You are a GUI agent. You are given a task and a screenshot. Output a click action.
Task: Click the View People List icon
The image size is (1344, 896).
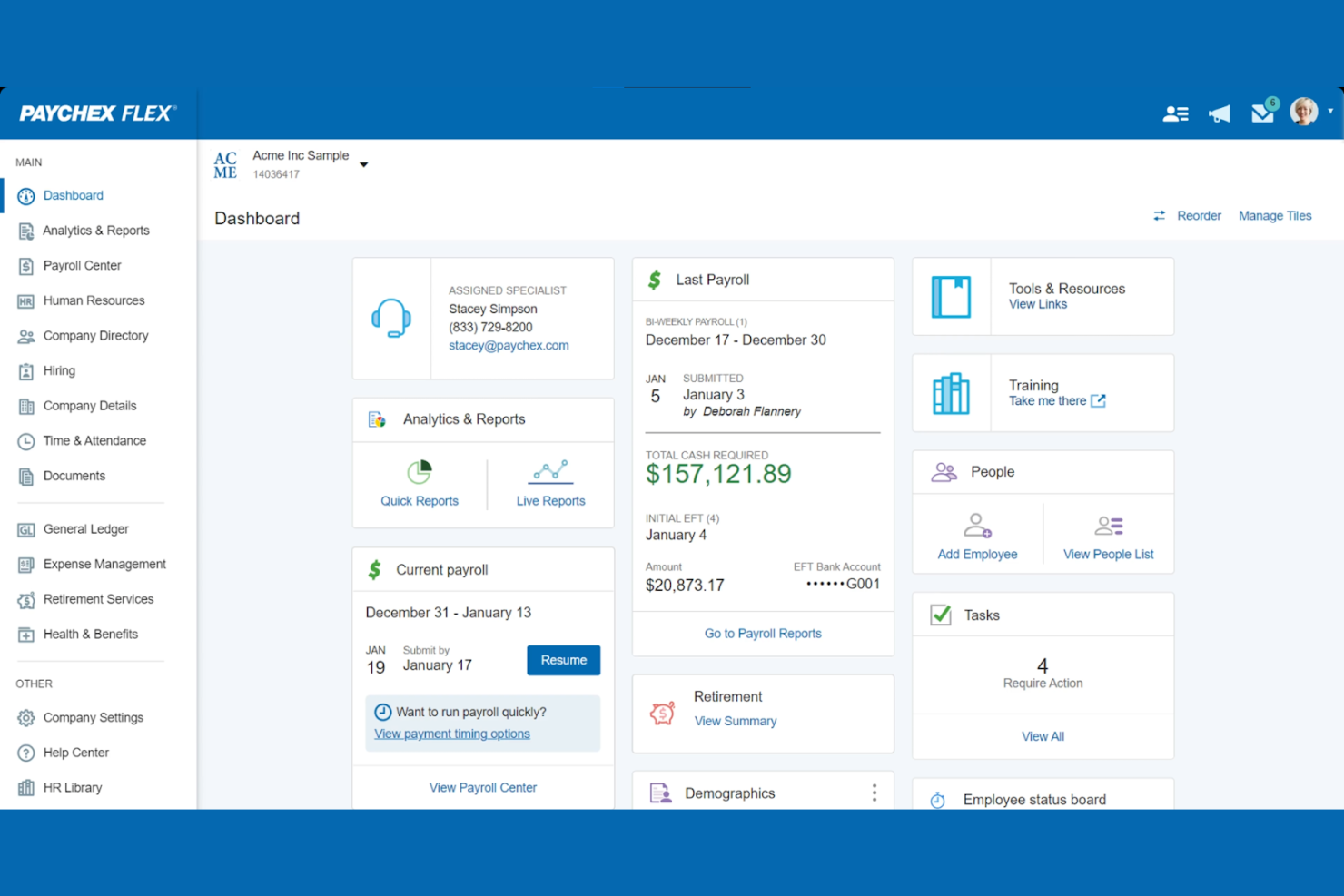1108,525
